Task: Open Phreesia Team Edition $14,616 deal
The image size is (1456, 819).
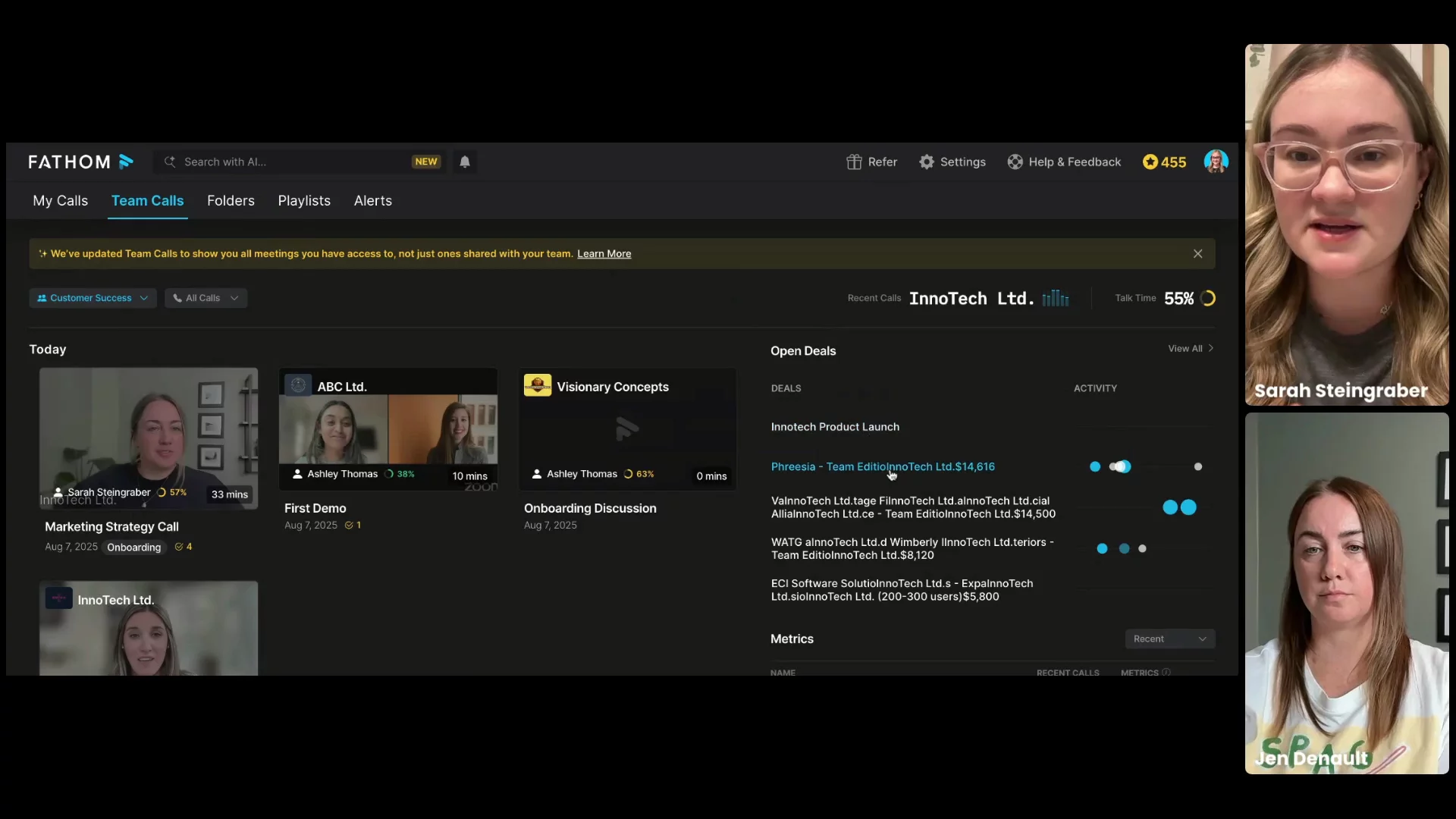Action: [883, 466]
